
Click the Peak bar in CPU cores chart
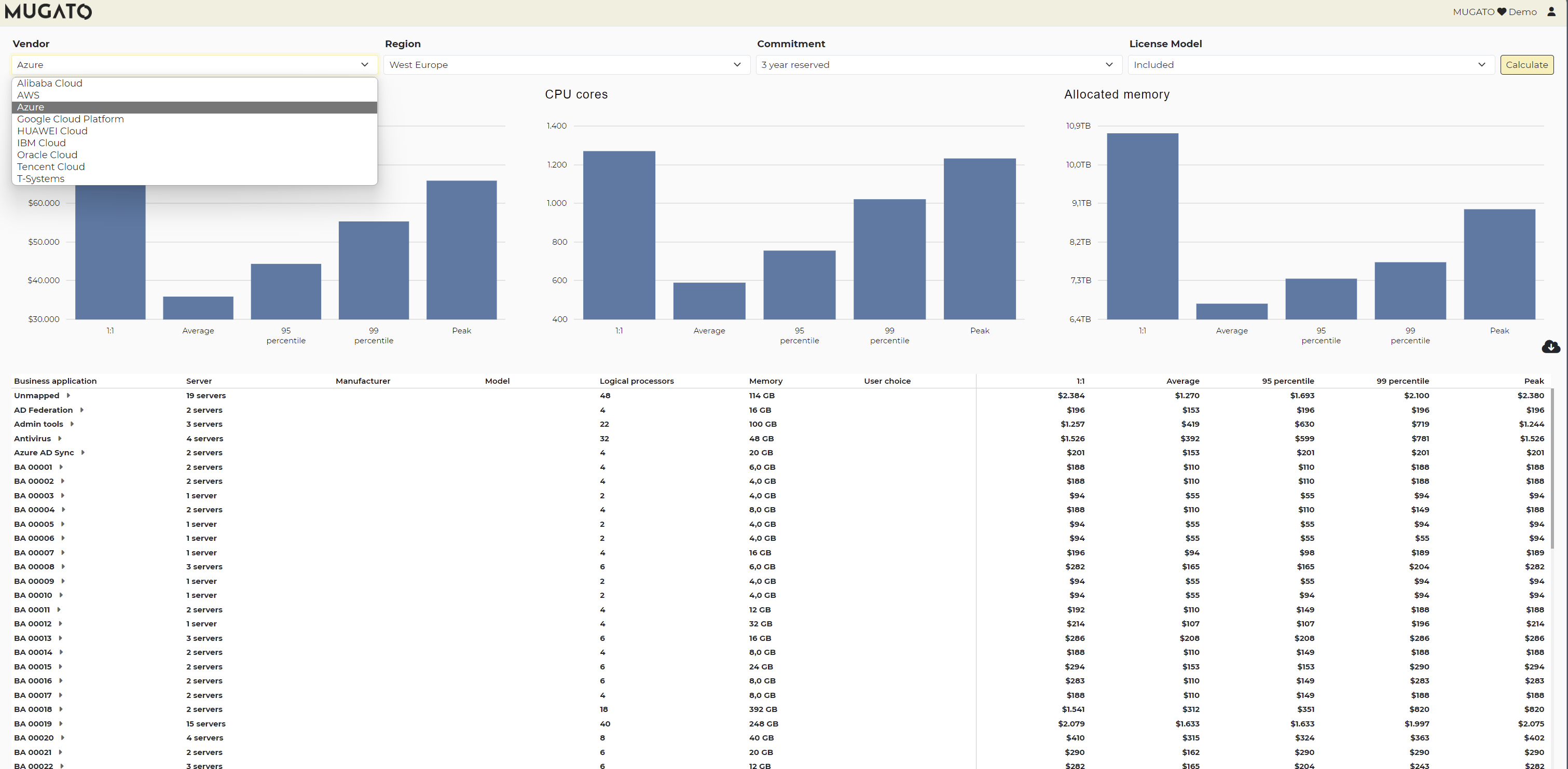click(x=980, y=239)
